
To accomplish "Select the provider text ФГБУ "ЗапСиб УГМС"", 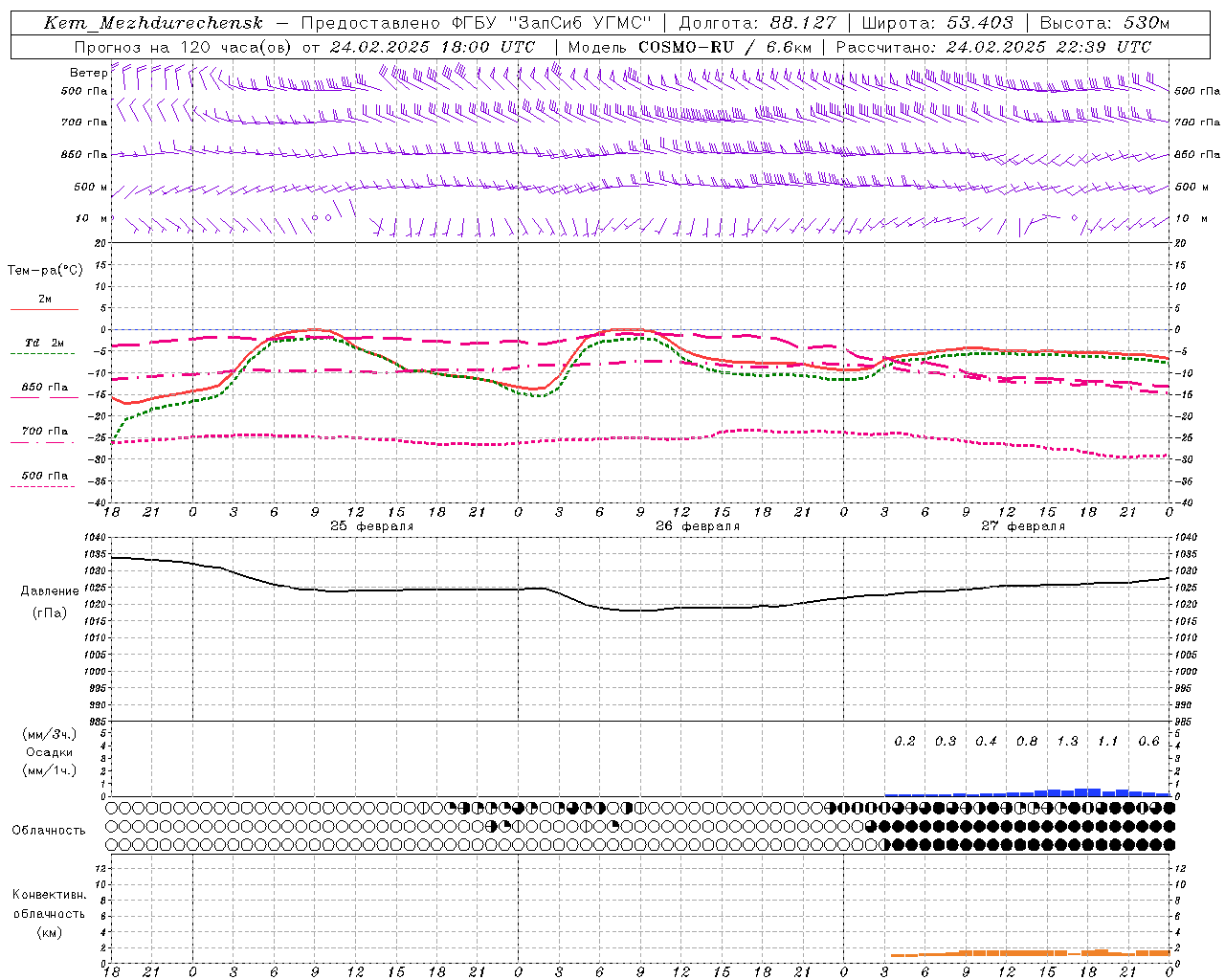I will click(x=551, y=23).
